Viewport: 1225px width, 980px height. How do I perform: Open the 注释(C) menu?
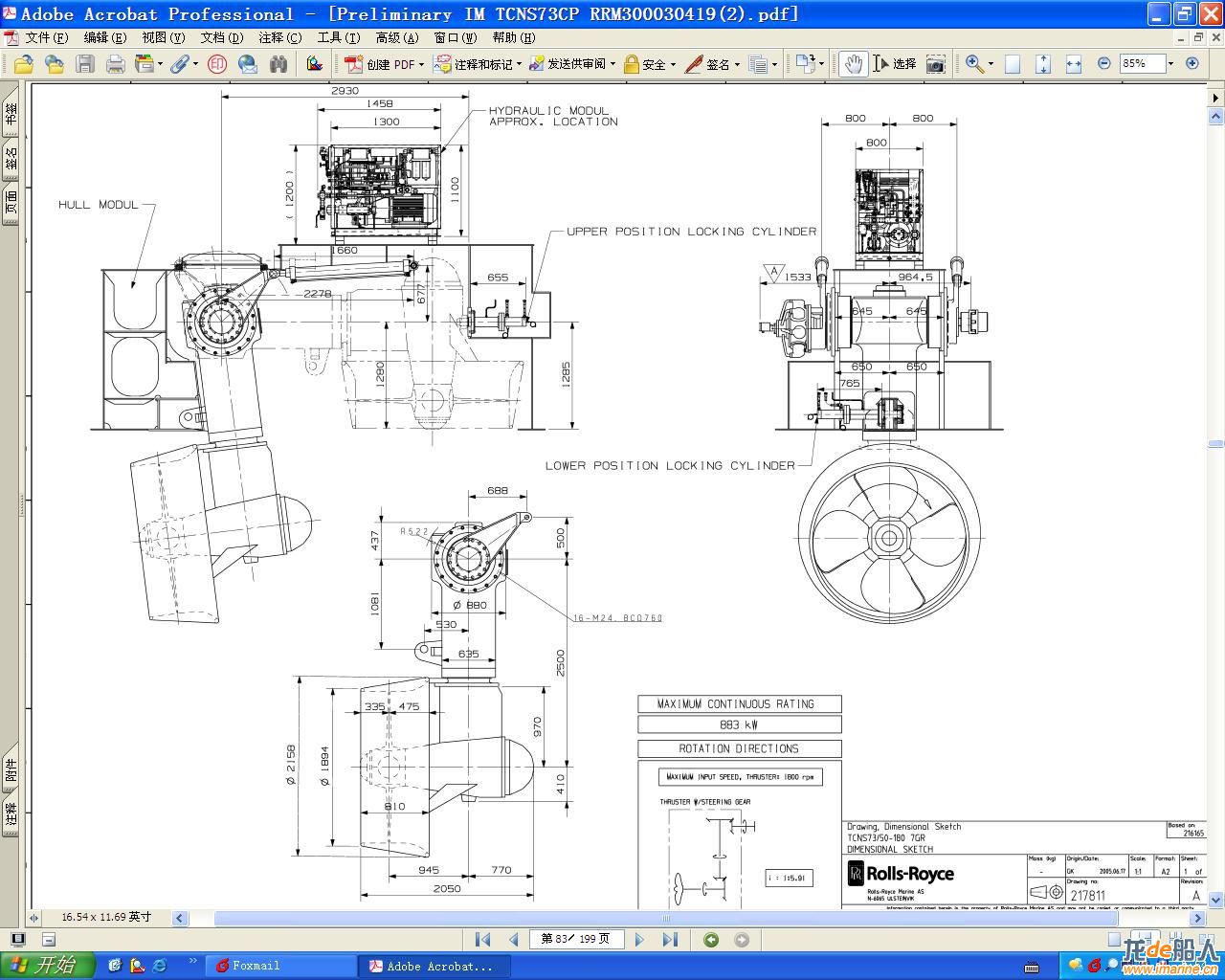280,37
